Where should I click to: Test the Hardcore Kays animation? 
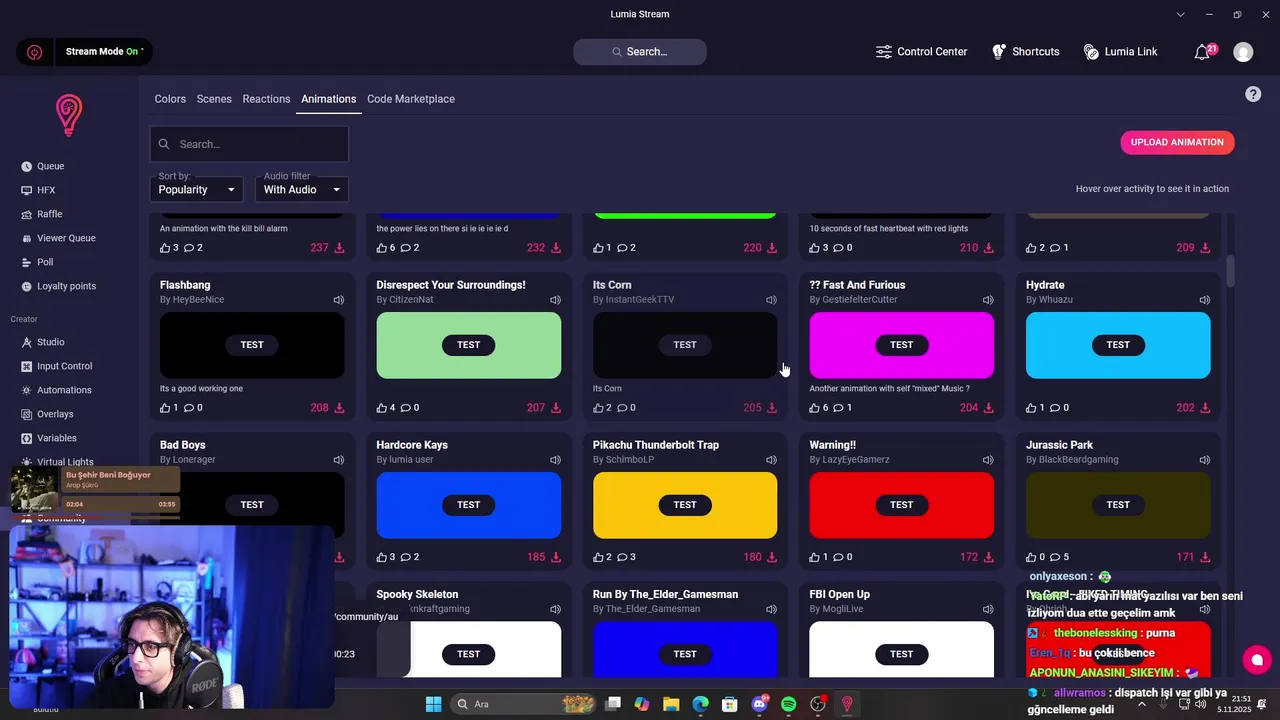click(x=469, y=505)
